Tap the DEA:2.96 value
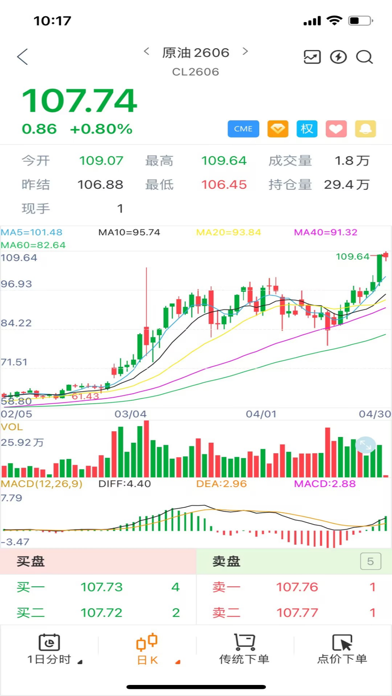Image resolution: width=392 pixels, height=696 pixels. pyautogui.click(x=221, y=484)
